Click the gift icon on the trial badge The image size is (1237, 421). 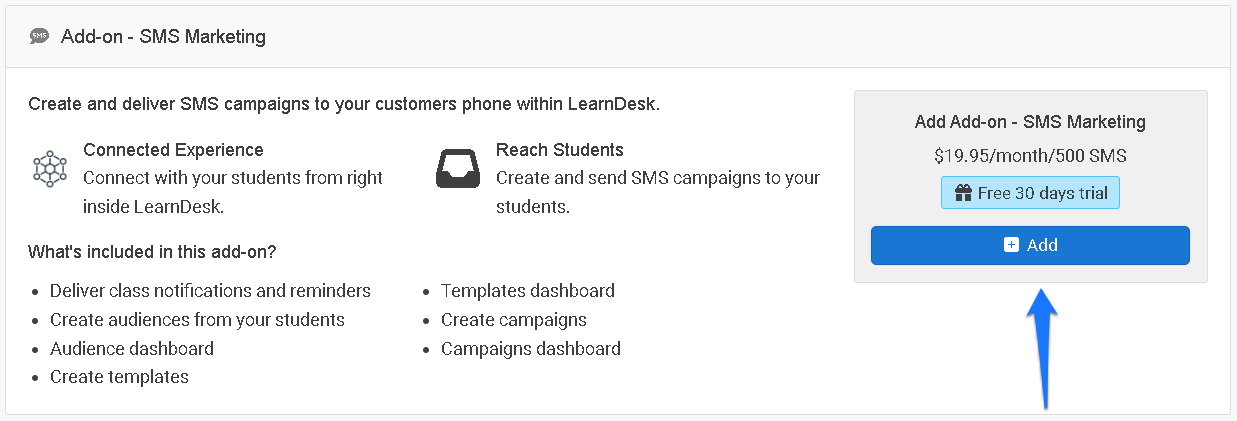964,193
